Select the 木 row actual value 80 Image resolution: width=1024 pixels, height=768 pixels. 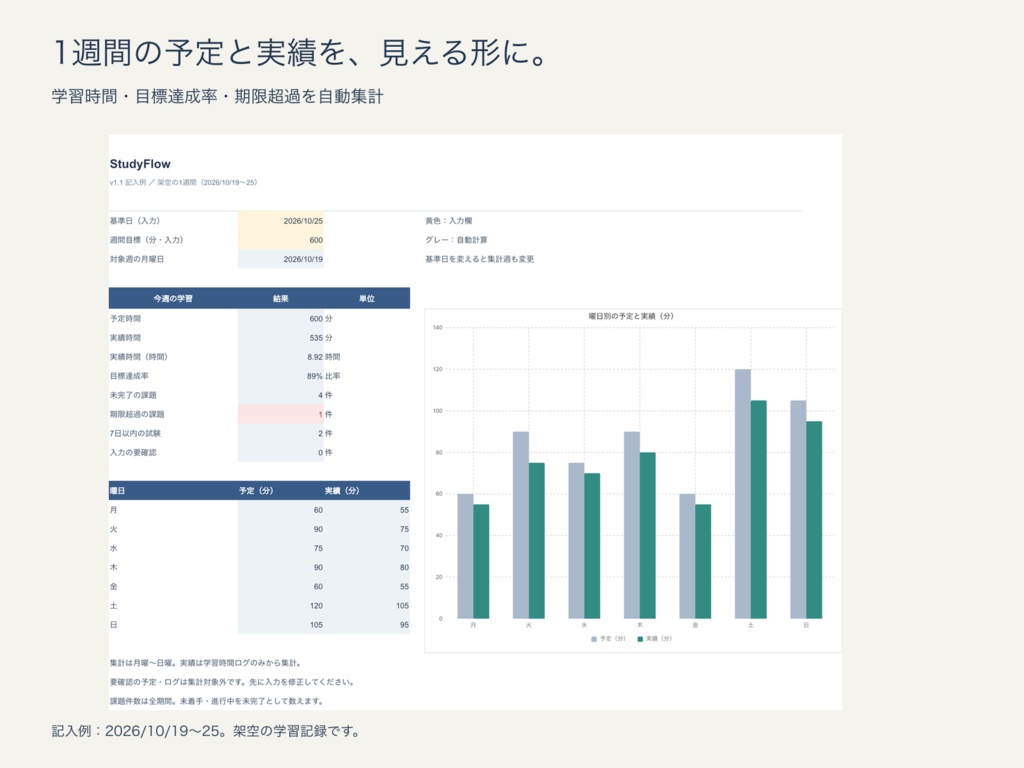(x=367, y=567)
